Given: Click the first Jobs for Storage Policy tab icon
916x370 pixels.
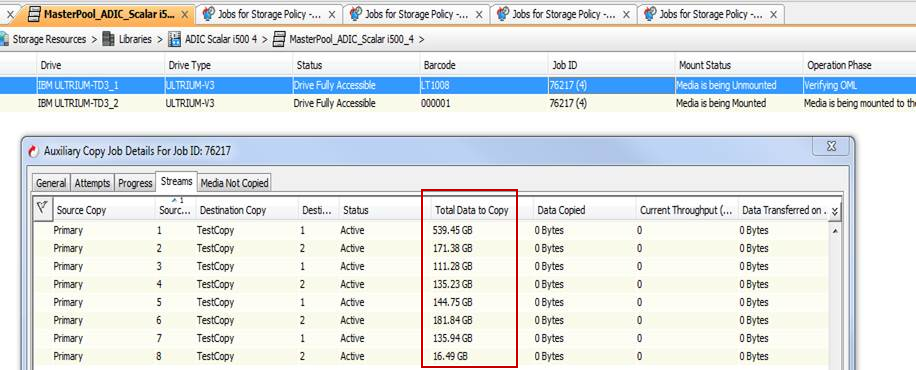Looking at the screenshot, I should tap(208, 14).
